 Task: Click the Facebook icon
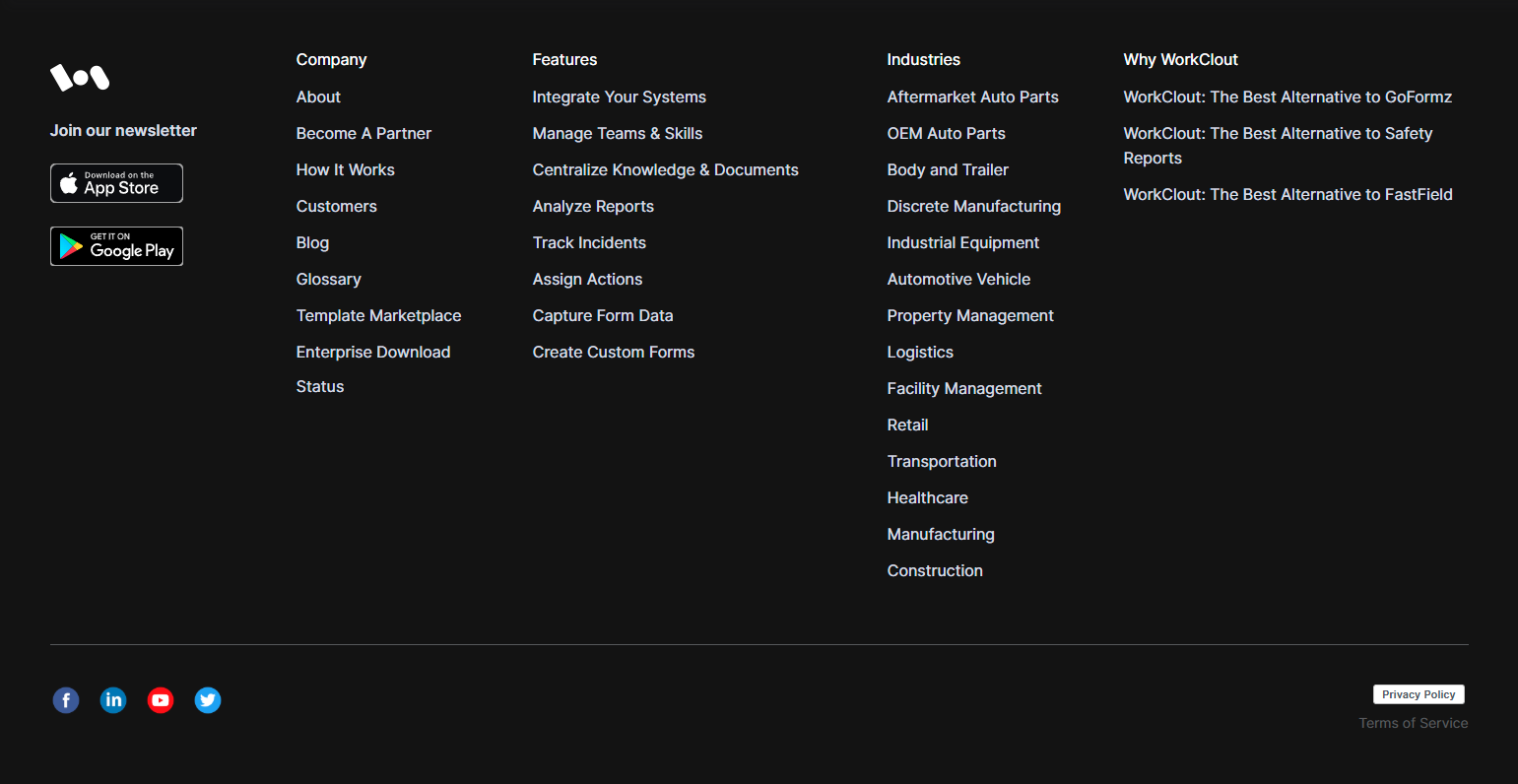[x=65, y=700]
